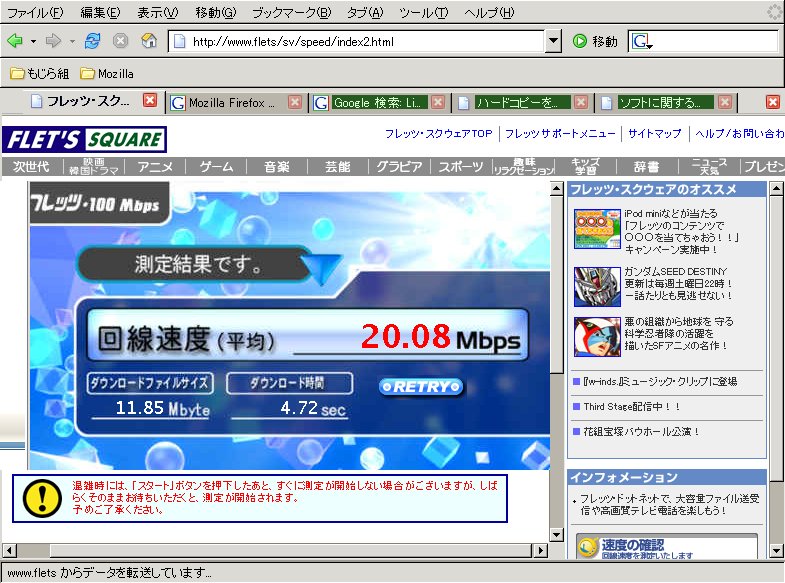Open the 花組宝塚バウホール公演 link
This screenshot has height=583, width=785.
pos(641,431)
